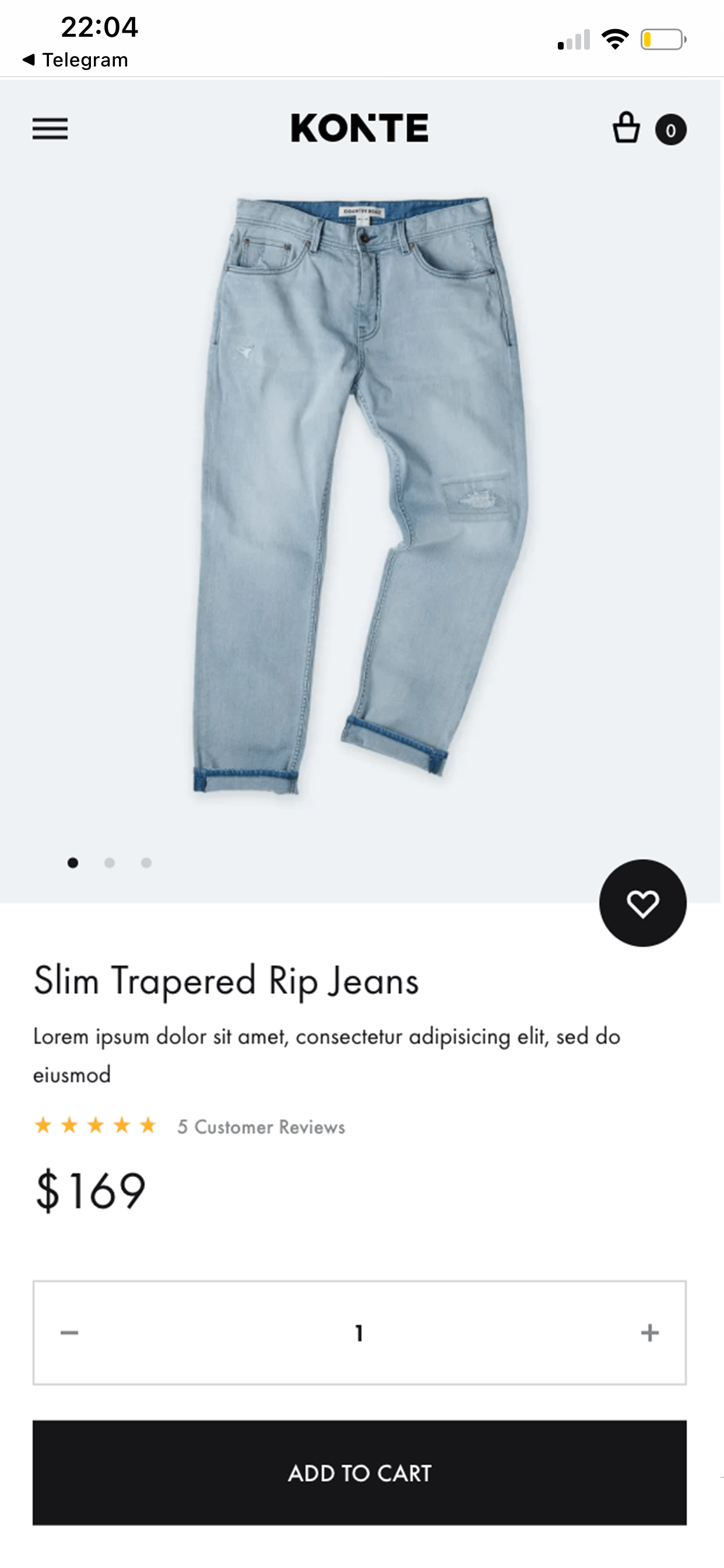Switch to third product image dot

[146, 863]
